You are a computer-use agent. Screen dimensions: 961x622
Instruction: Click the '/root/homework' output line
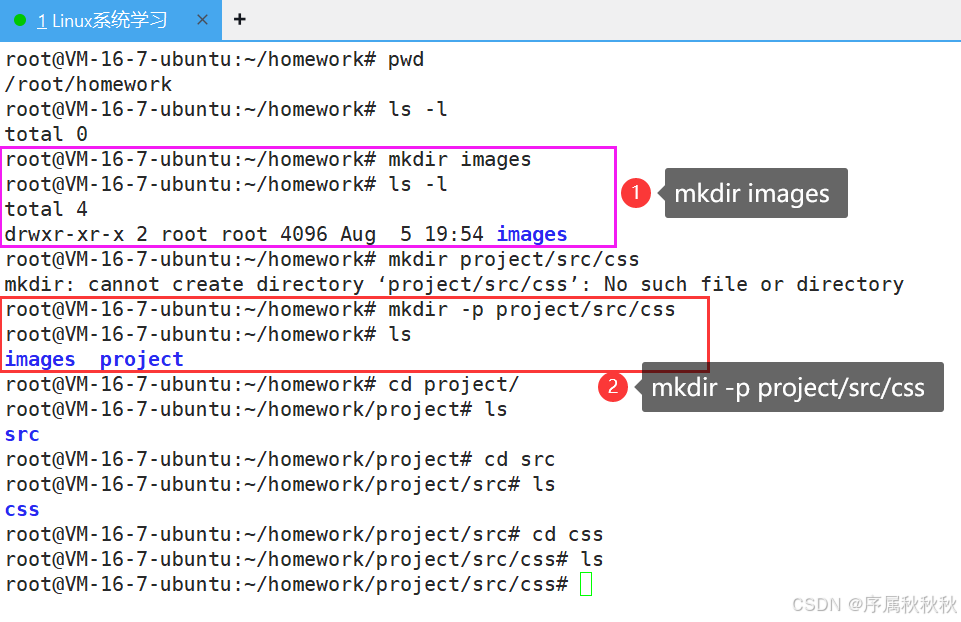tap(88, 84)
